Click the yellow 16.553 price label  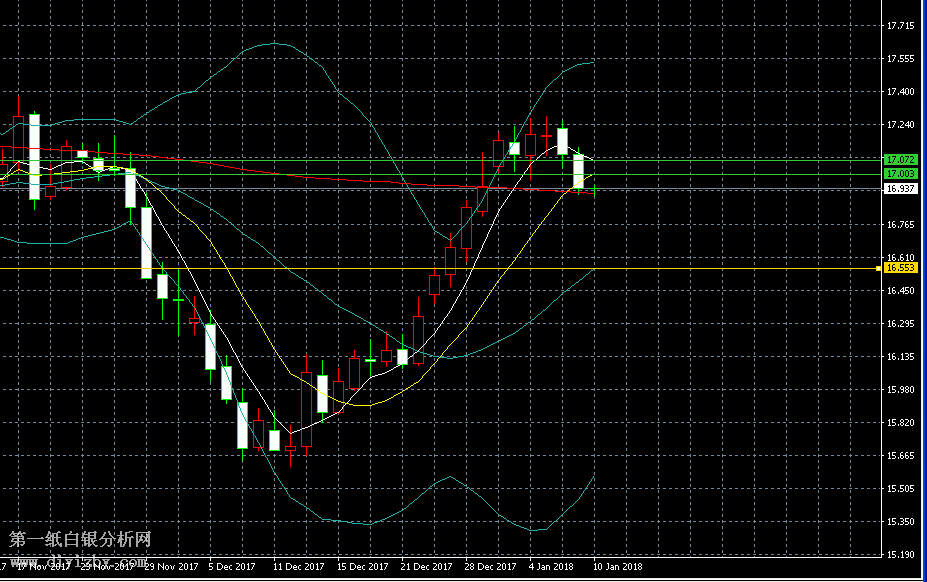coord(900,268)
